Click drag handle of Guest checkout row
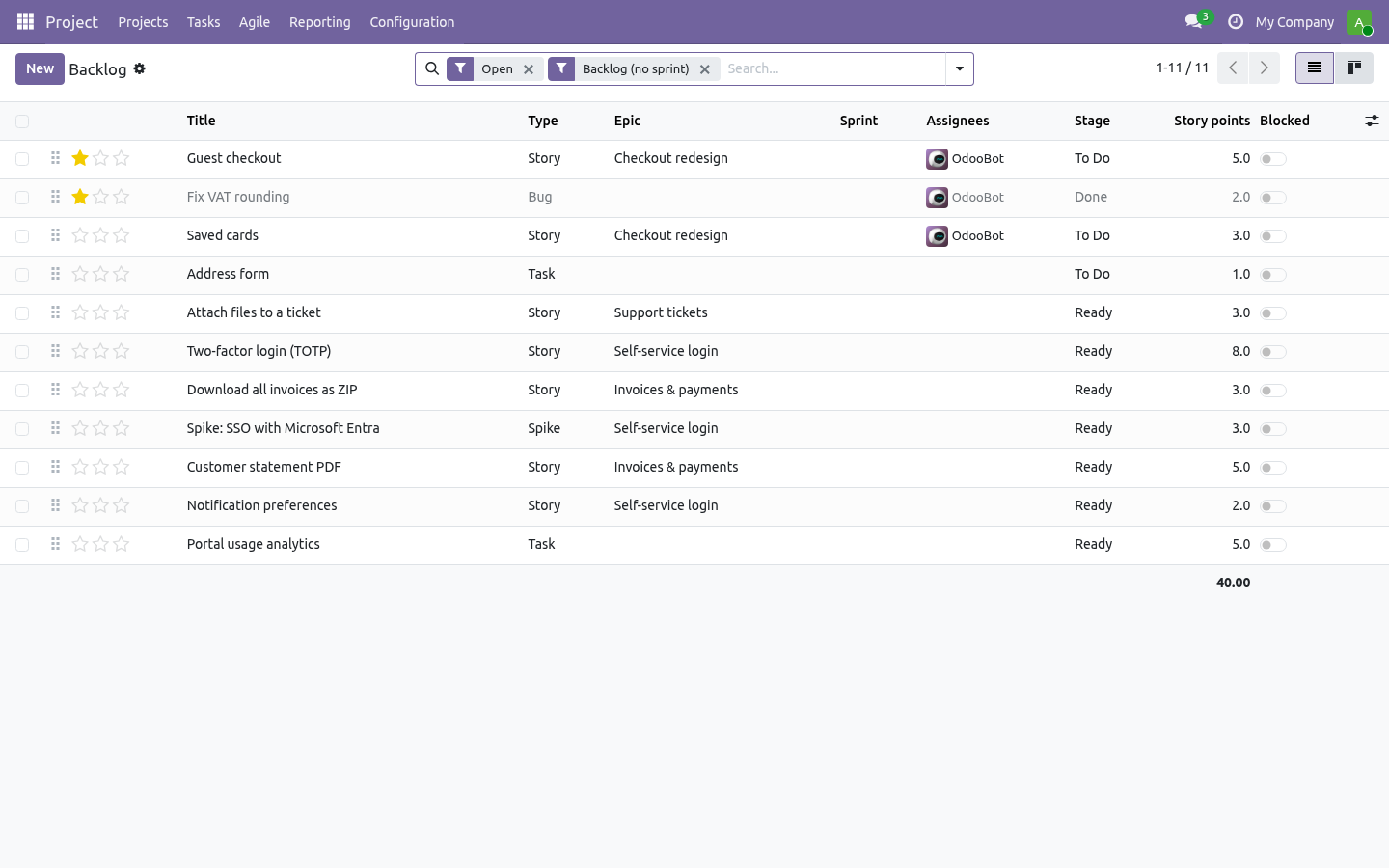 click(x=55, y=158)
